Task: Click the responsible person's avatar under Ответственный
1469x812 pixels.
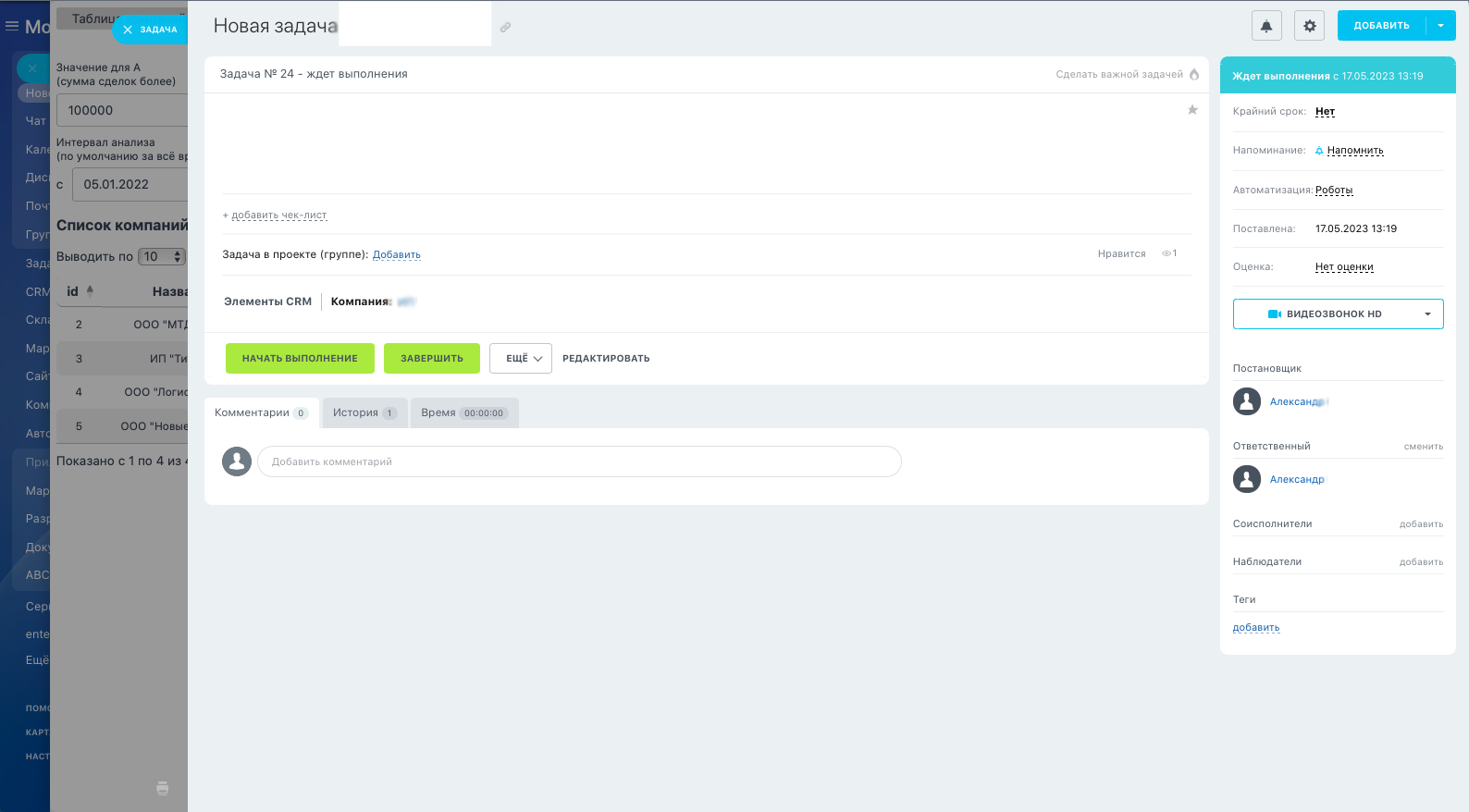Action: [1247, 479]
